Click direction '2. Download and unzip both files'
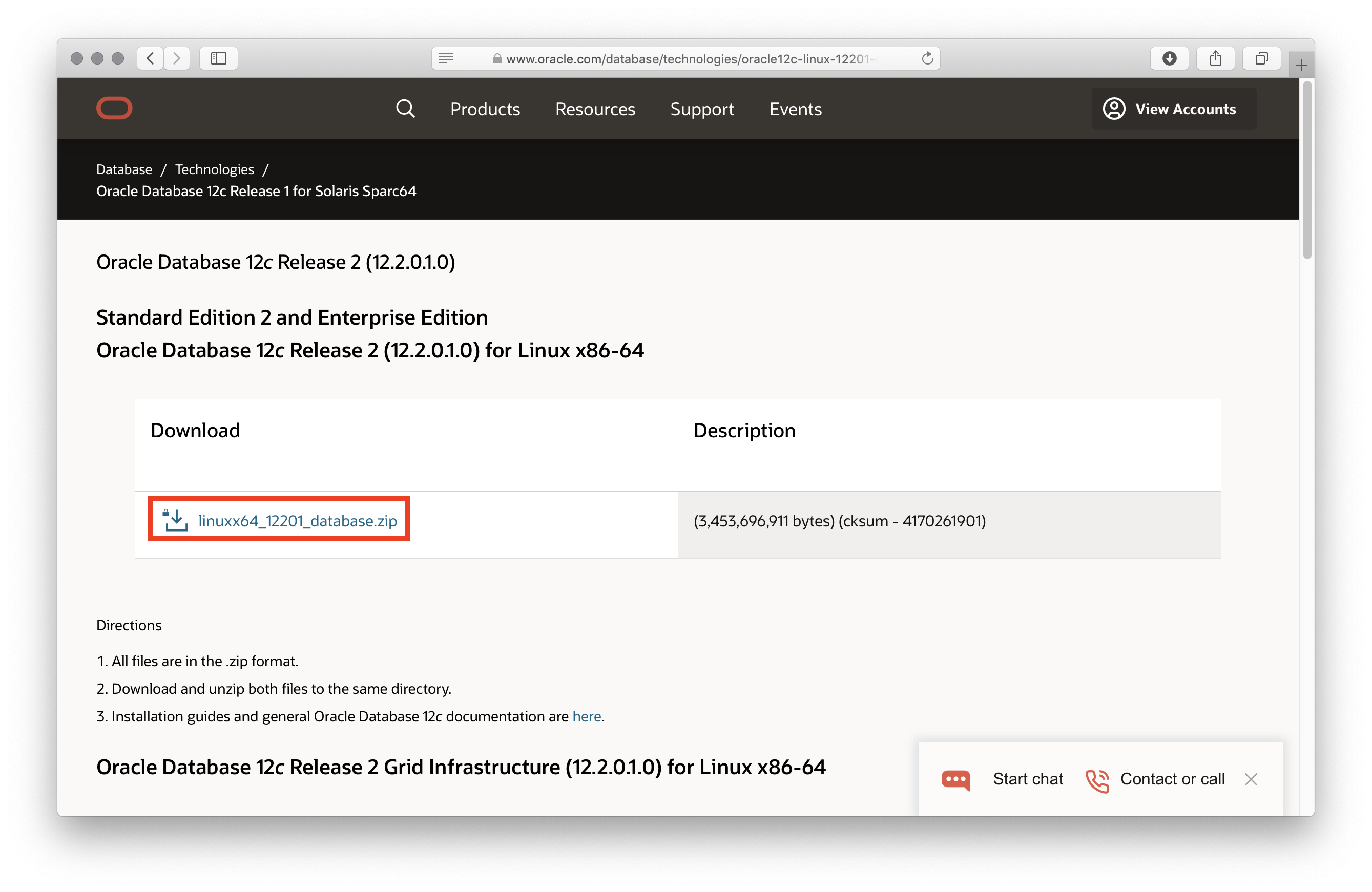1372x892 pixels. click(x=273, y=689)
